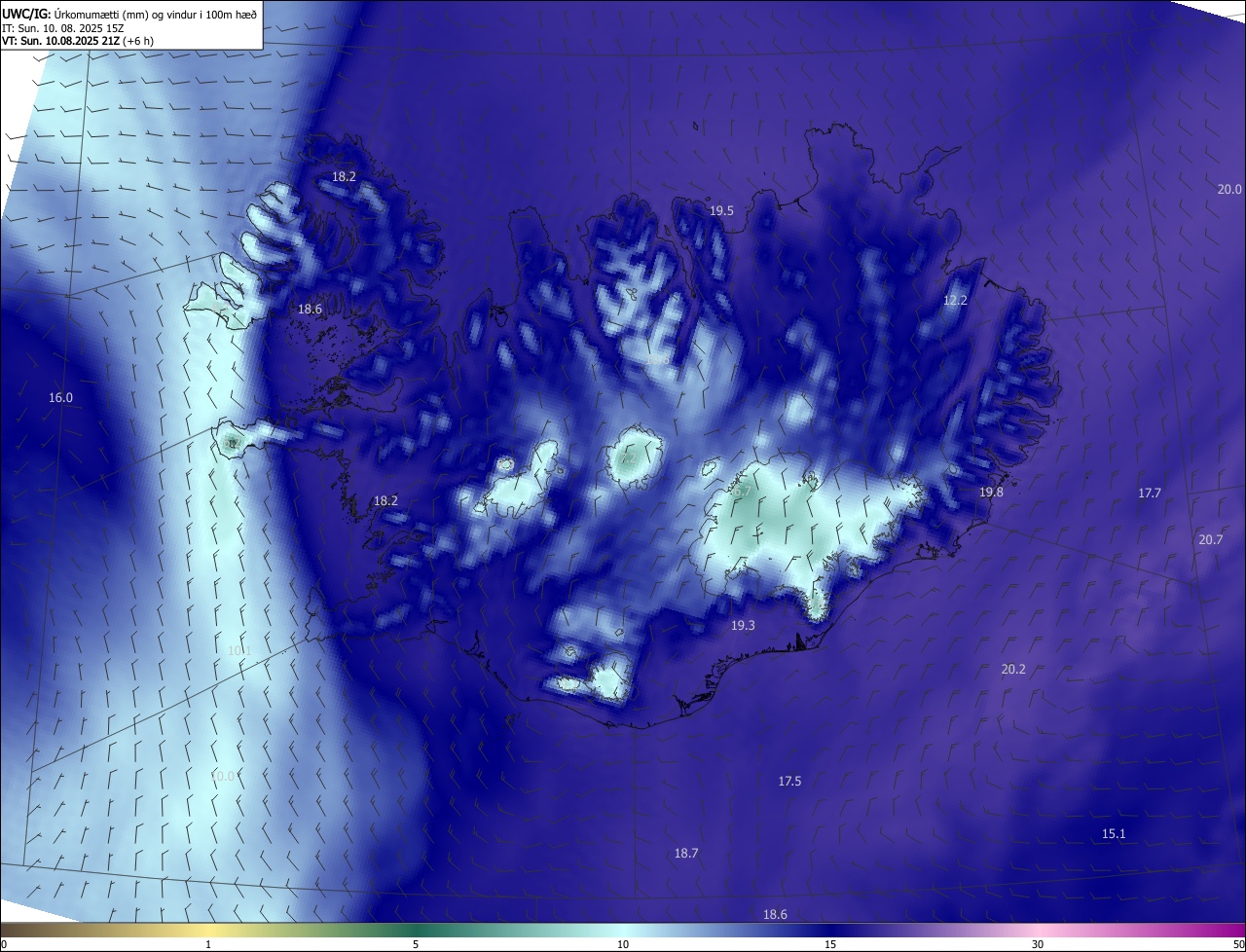Select the colour scale tick label 5
This screenshot has height=952, width=1246.
(x=416, y=944)
